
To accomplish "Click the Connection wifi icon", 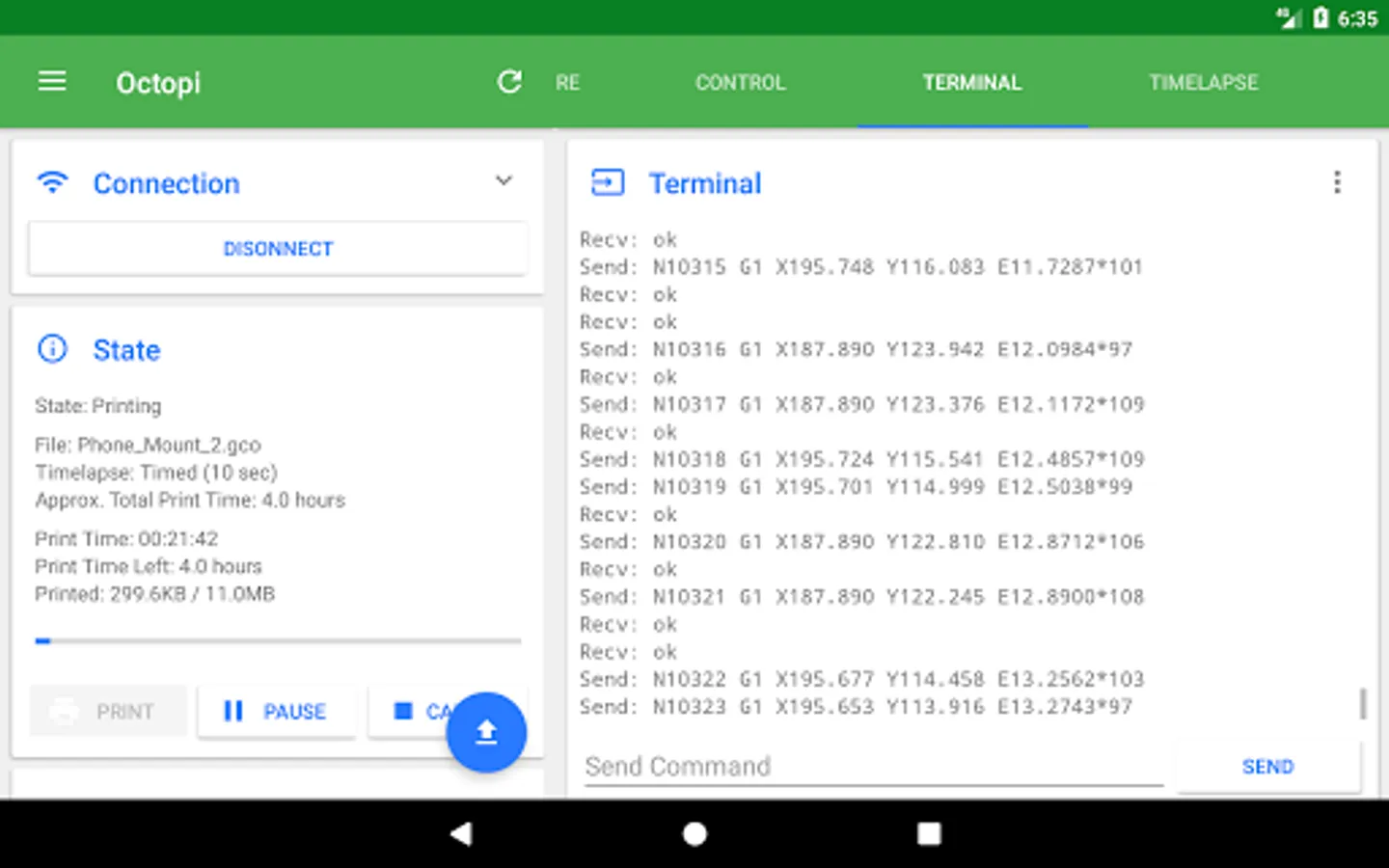I will click(x=52, y=182).
